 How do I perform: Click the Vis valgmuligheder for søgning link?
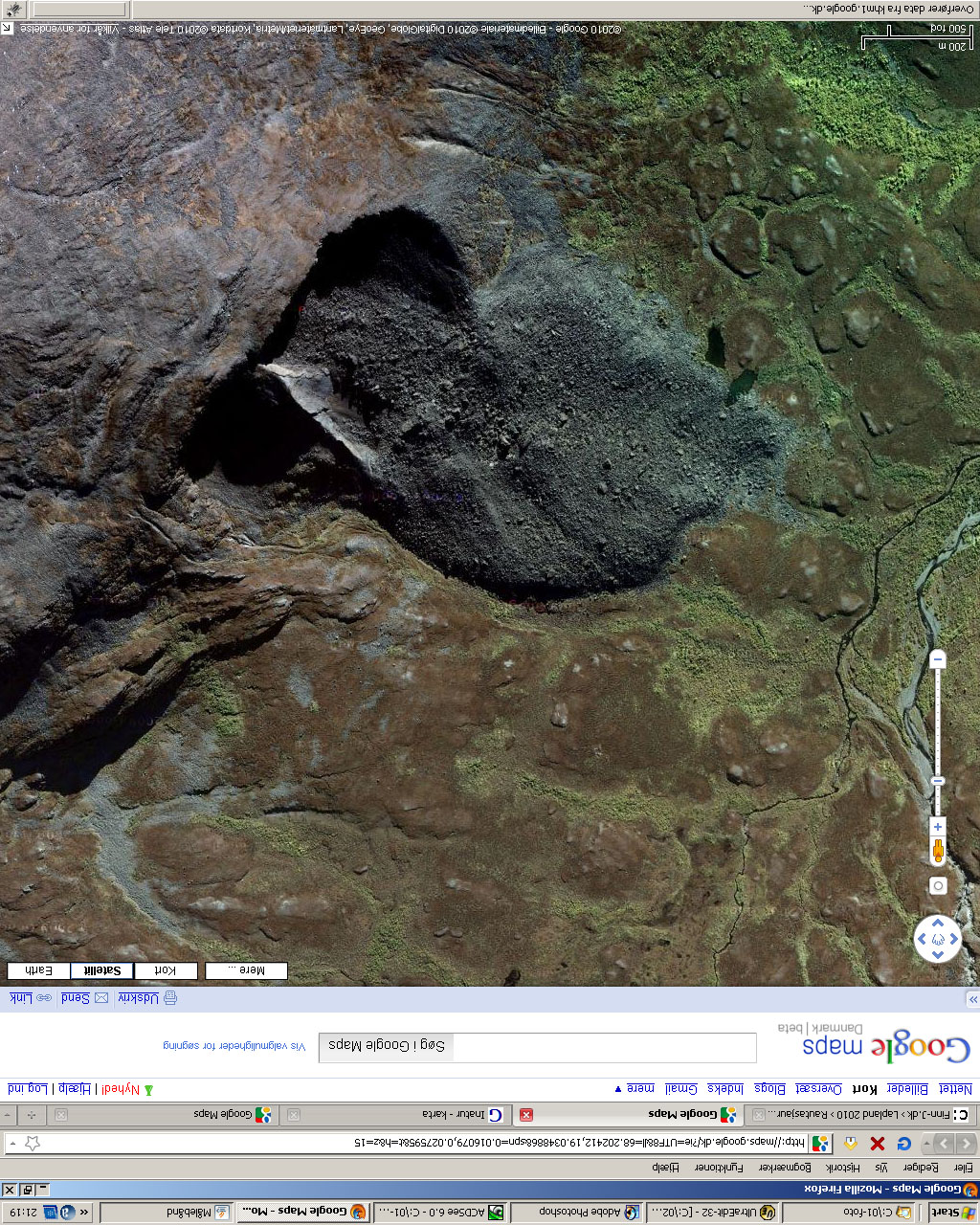click(234, 1046)
